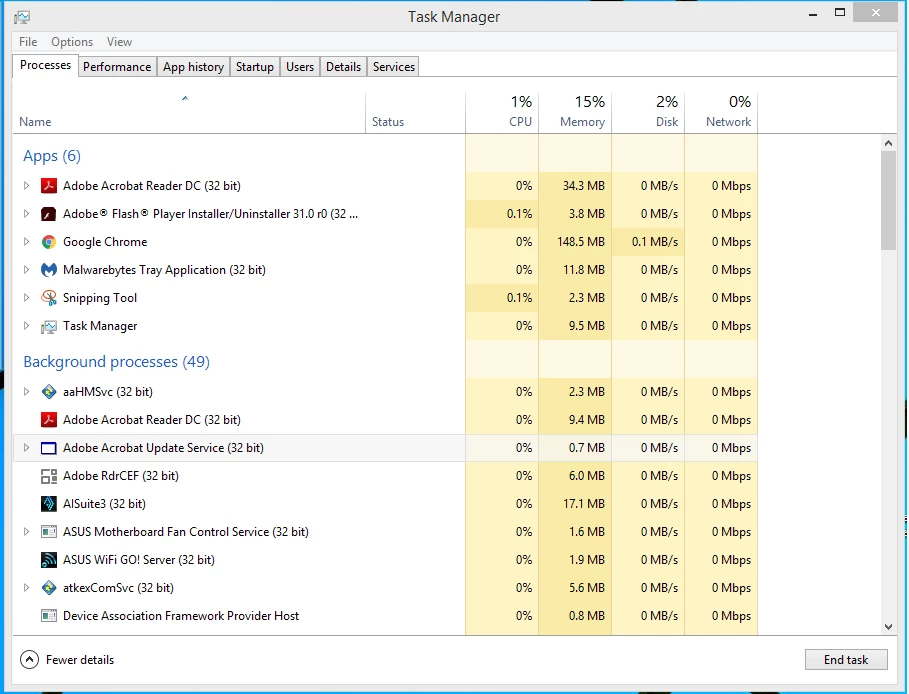Select 'Device Association Framework Provider Host' row
This screenshot has height=694, width=909.
(x=385, y=616)
